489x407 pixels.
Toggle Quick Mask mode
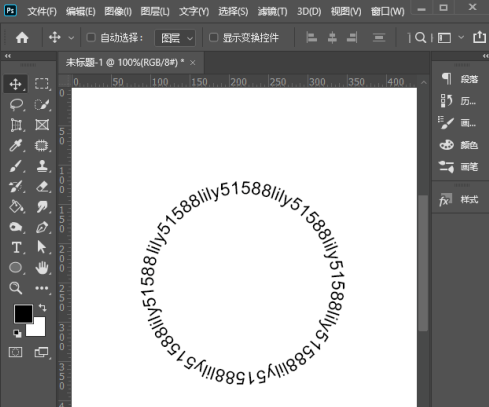point(16,352)
